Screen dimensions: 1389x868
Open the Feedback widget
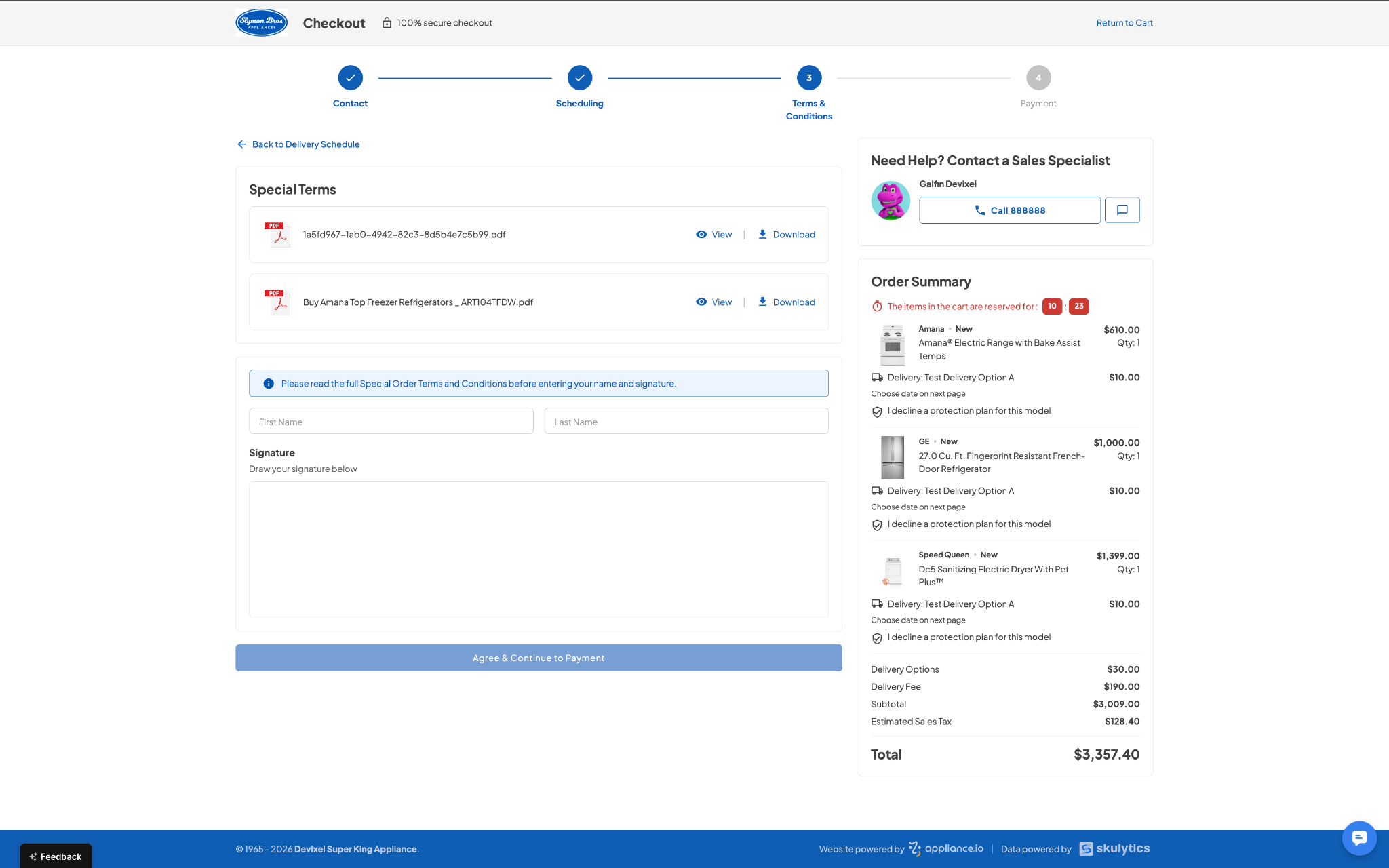(56, 856)
